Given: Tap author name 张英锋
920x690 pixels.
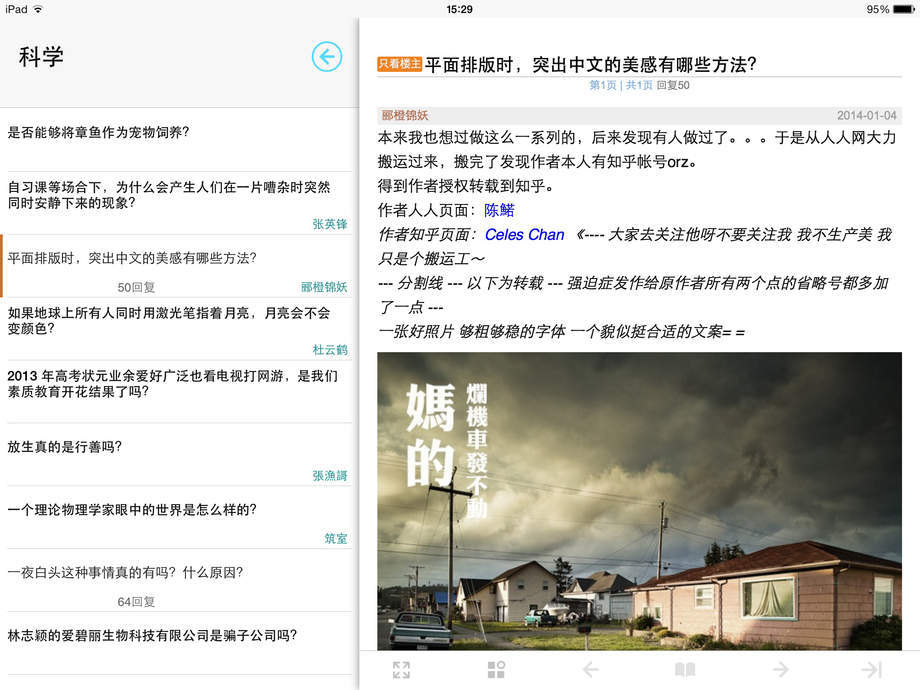Looking at the screenshot, I should point(330,224).
